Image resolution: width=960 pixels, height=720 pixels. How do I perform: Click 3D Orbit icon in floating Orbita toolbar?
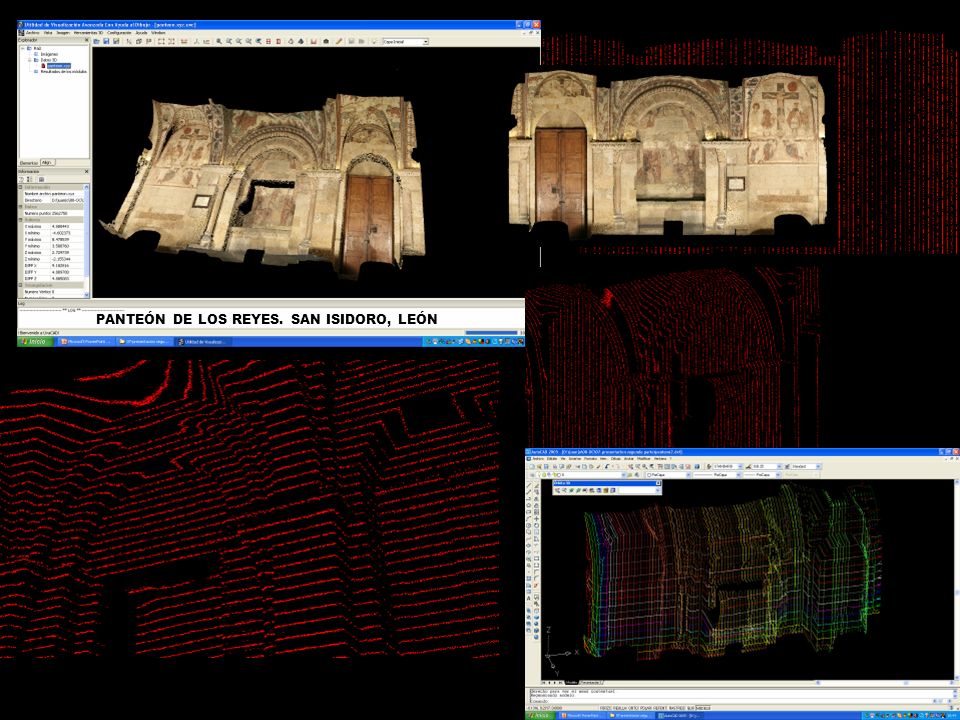(571, 490)
